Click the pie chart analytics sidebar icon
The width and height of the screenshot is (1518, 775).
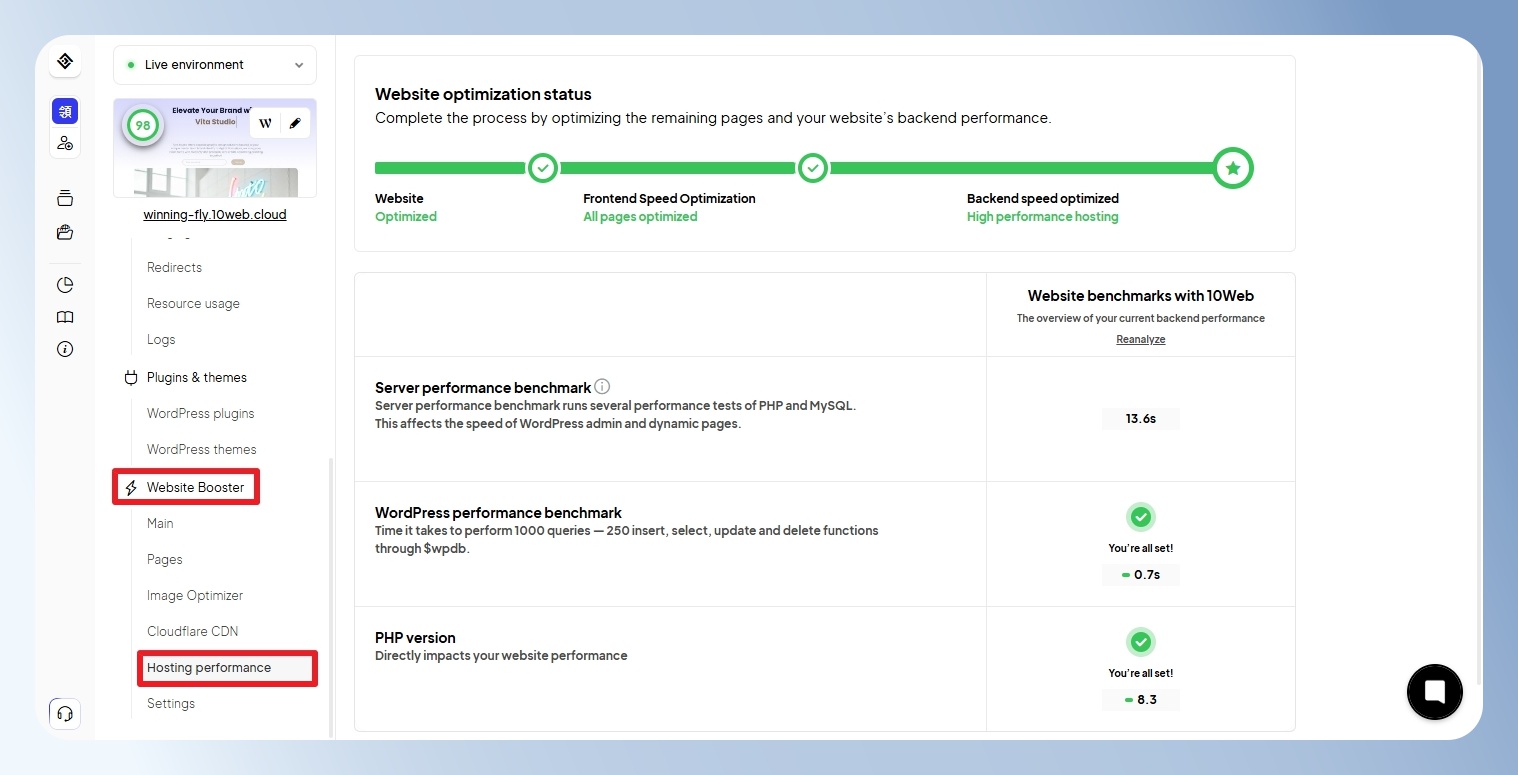[x=65, y=285]
